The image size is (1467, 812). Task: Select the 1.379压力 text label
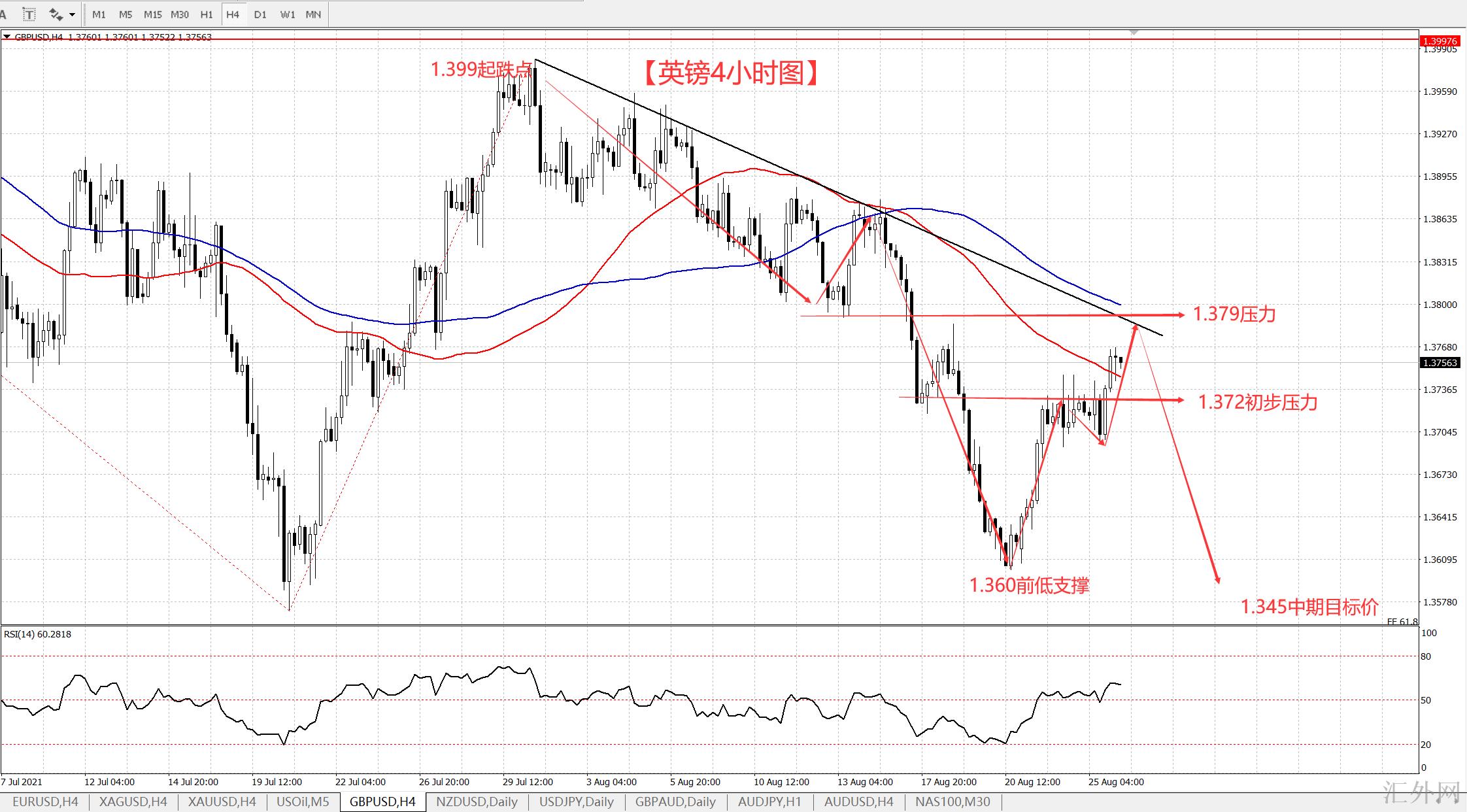(1234, 314)
